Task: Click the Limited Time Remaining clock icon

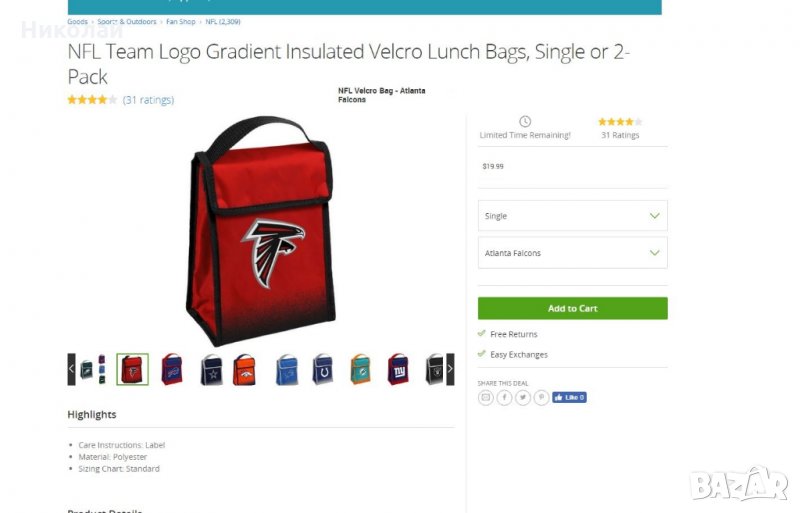Action: pyautogui.click(x=525, y=121)
